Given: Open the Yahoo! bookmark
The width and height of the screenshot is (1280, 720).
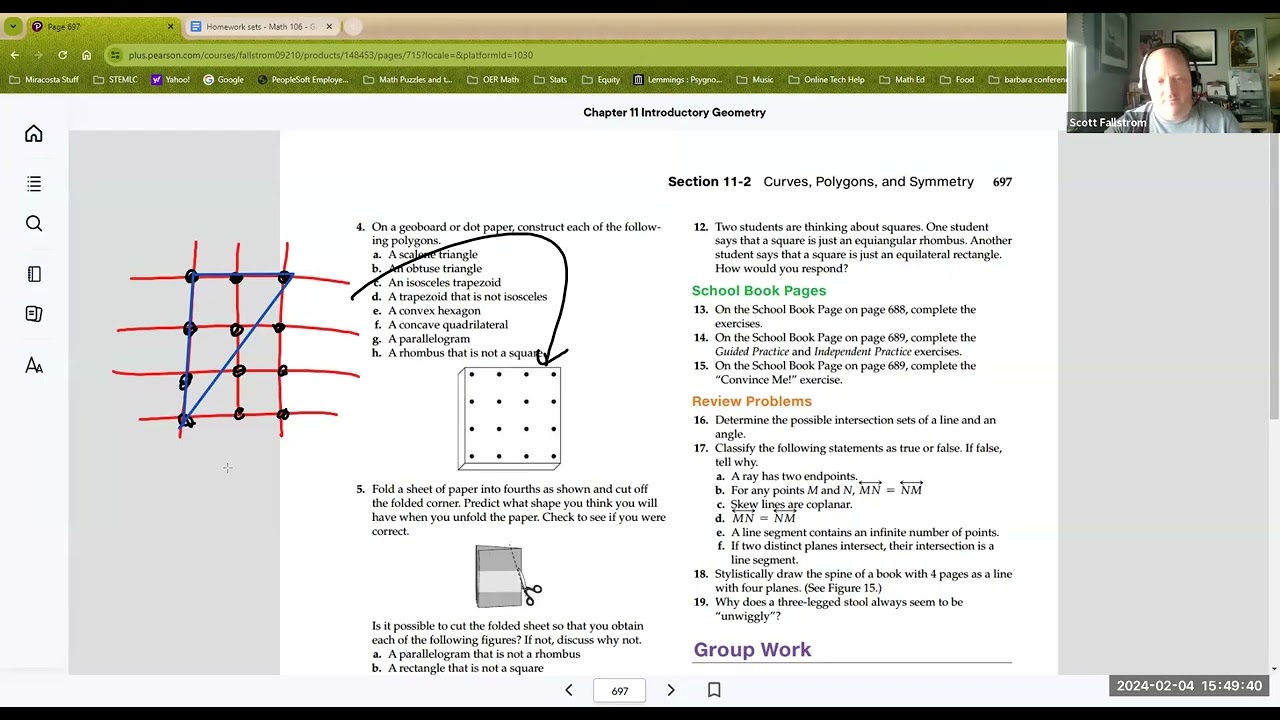Looking at the screenshot, I should point(170,80).
